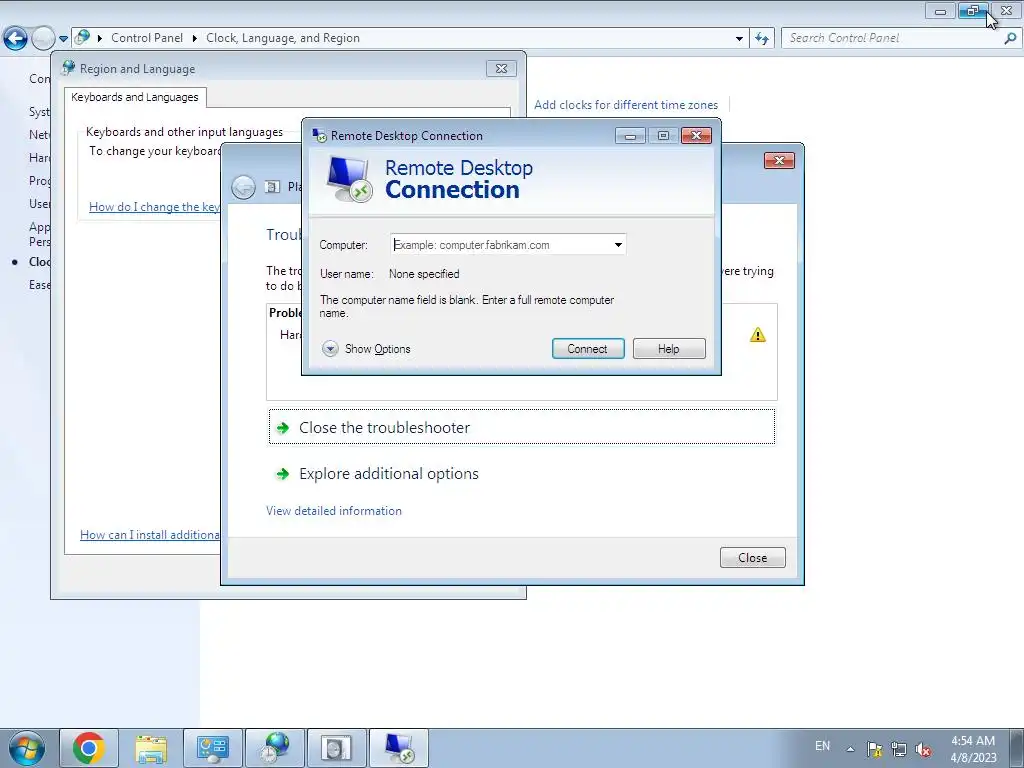Switch to troubleshooter taskbar button
This screenshot has width=1024, height=768.
(x=337, y=748)
